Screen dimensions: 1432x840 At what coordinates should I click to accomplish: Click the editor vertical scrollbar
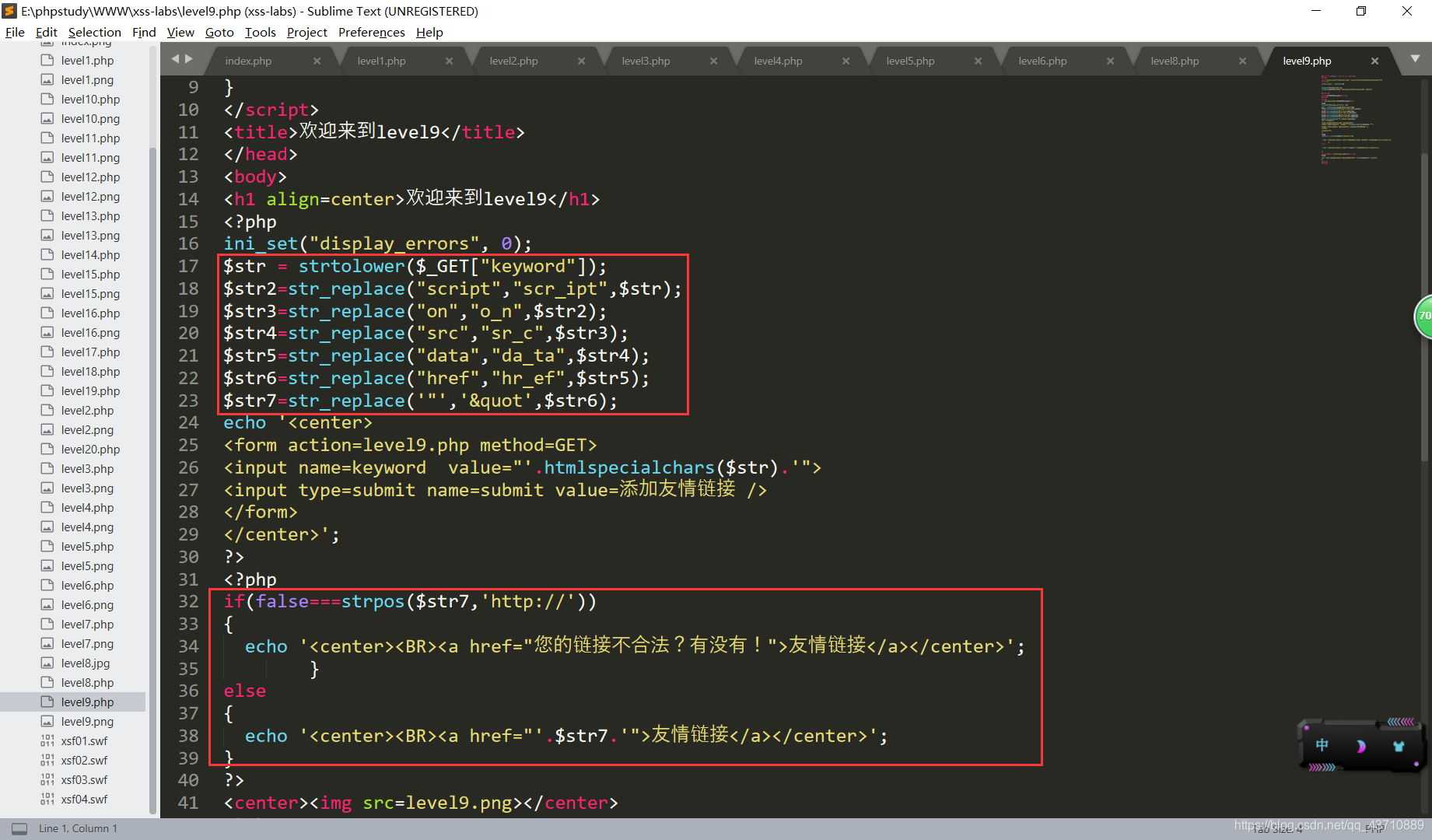(x=1426, y=307)
